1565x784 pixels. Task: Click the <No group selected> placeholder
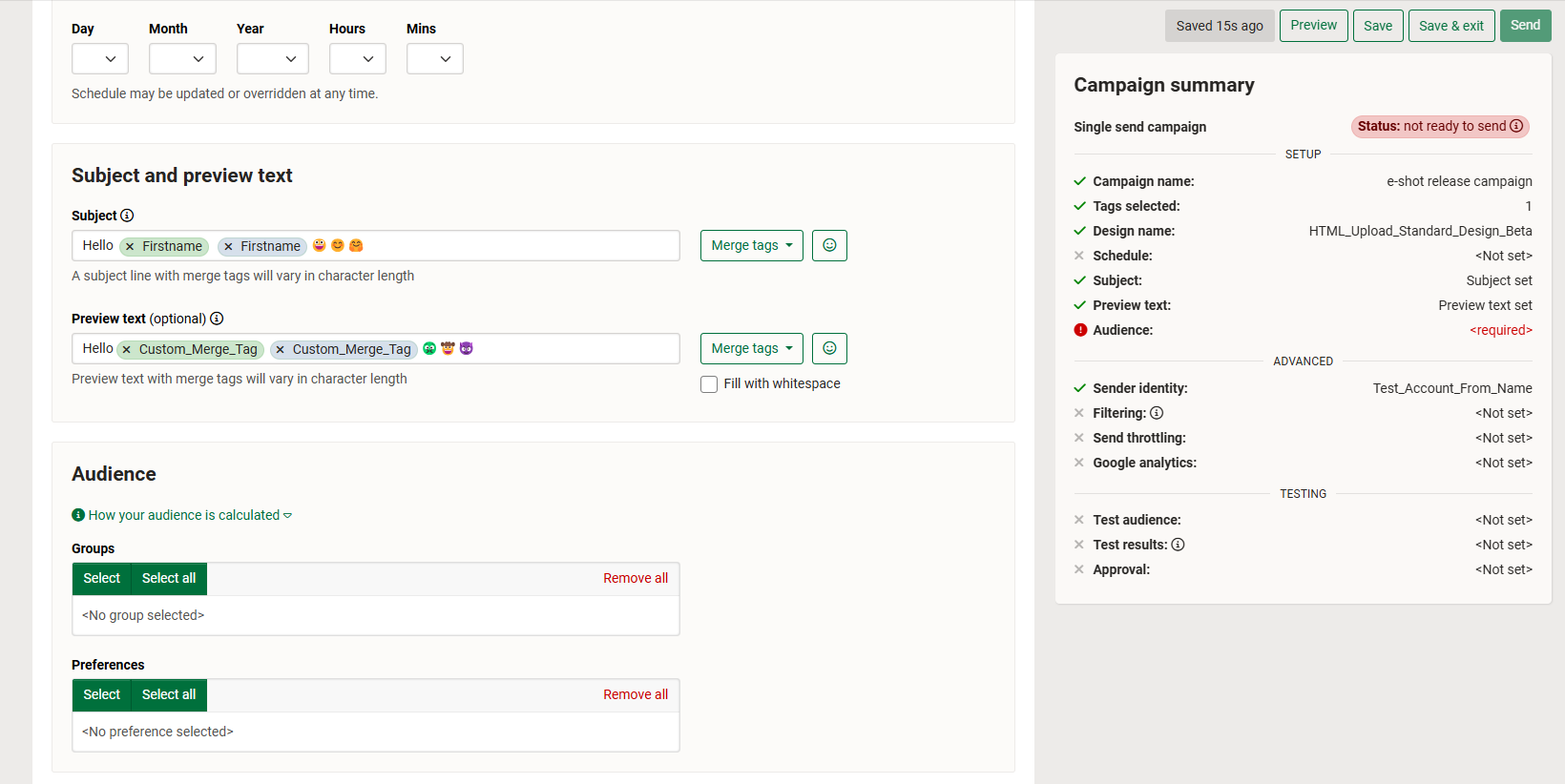[143, 615]
